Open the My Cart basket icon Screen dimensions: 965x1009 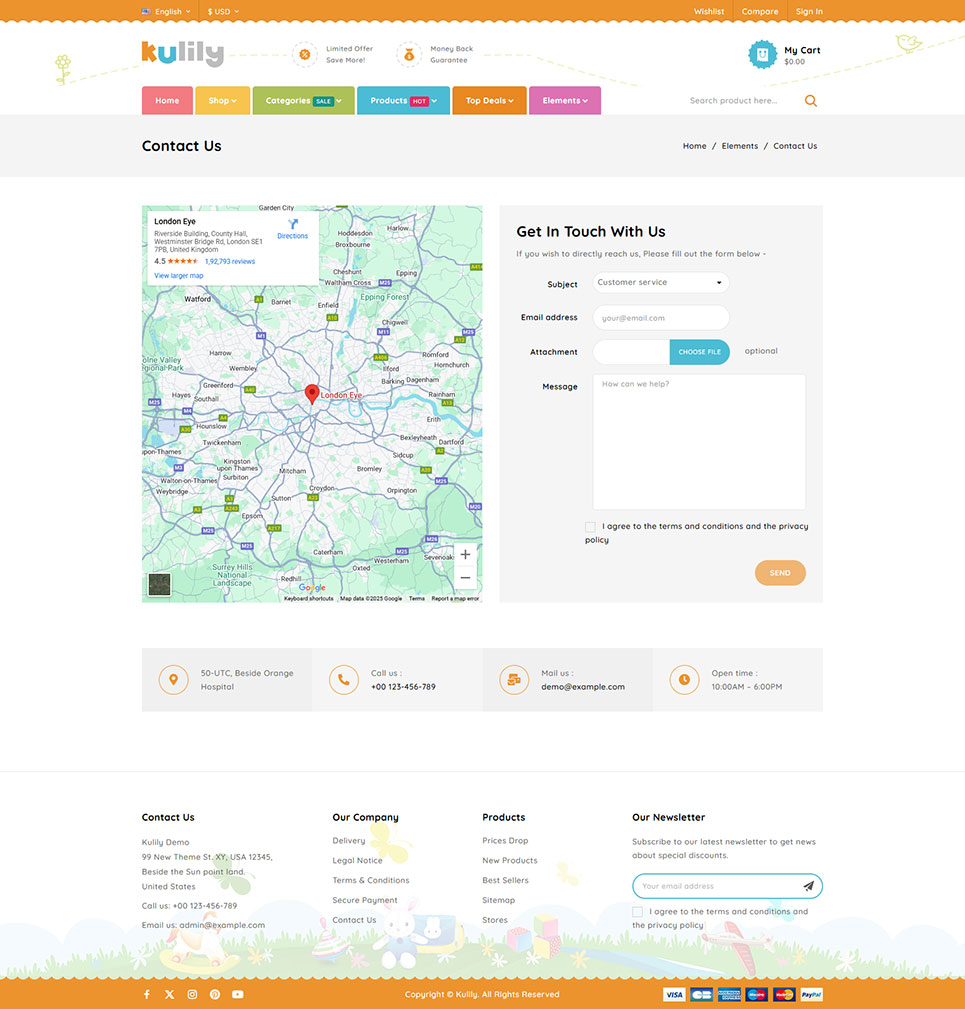762,54
